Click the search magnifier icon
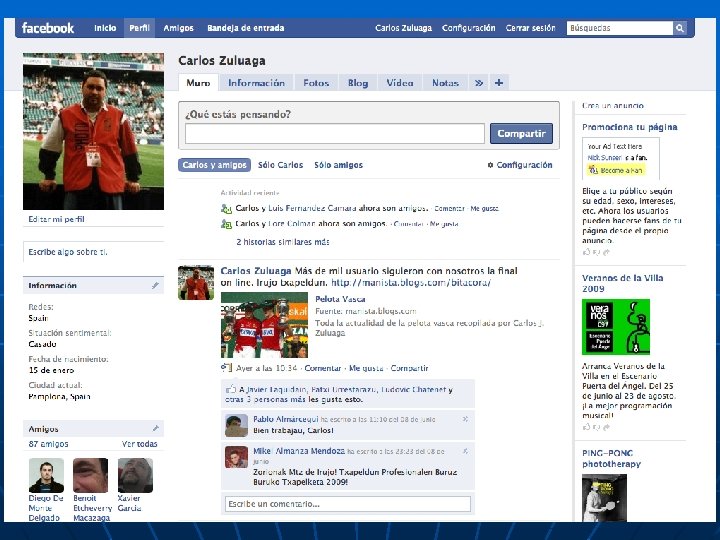The height and width of the screenshot is (540, 720). tap(680, 28)
